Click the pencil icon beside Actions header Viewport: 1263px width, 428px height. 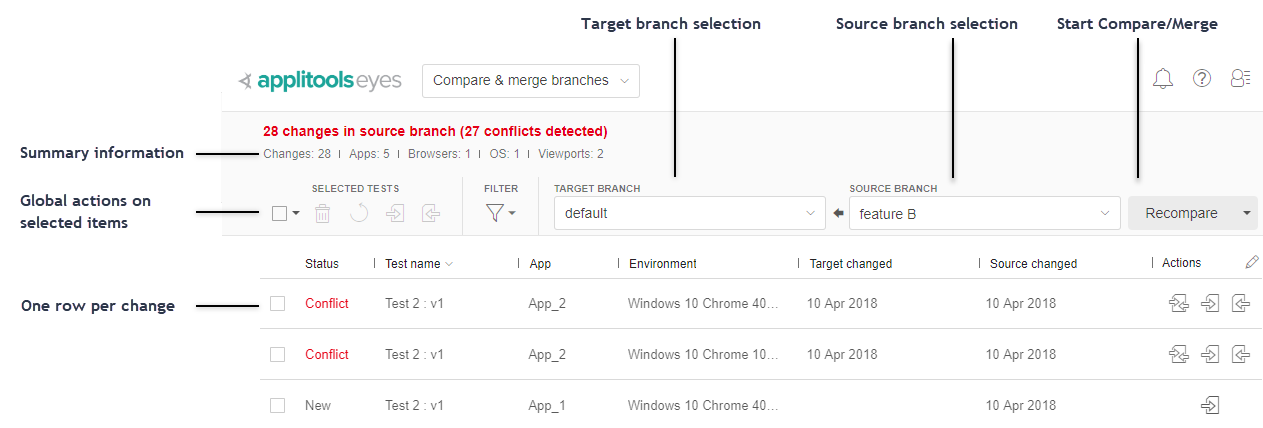[x=1252, y=262]
